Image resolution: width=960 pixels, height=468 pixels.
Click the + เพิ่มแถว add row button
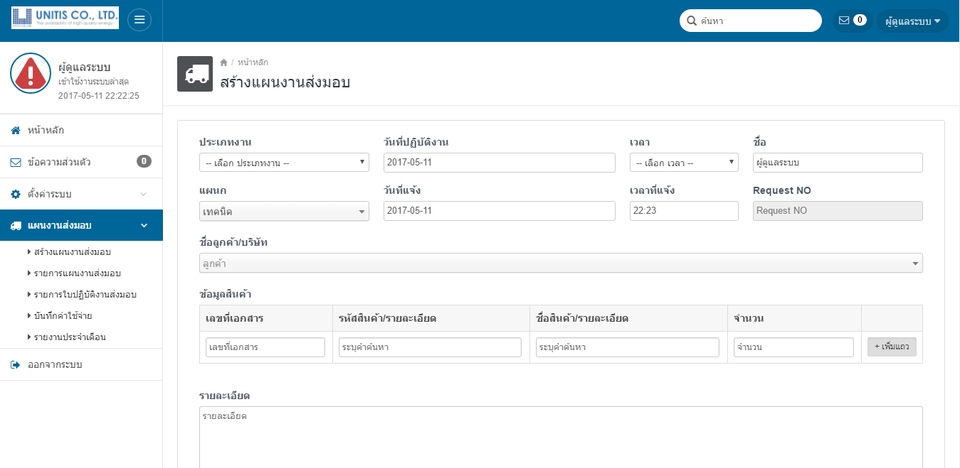click(x=891, y=347)
